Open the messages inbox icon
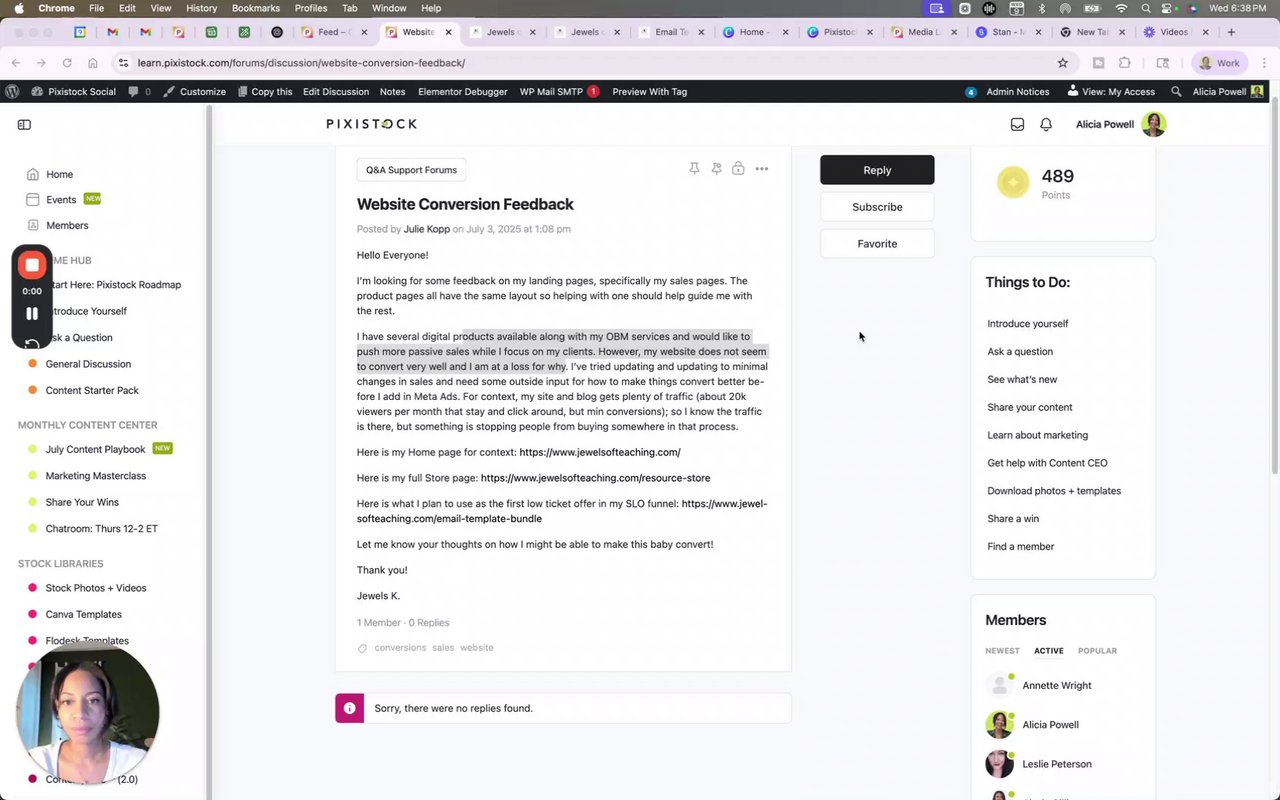Viewport: 1280px width, 800px height. pos(1017,125)
